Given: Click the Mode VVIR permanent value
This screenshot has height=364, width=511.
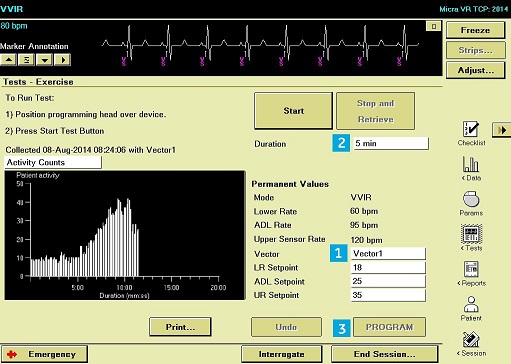Looking at the screenshot, I should [361, 197].
